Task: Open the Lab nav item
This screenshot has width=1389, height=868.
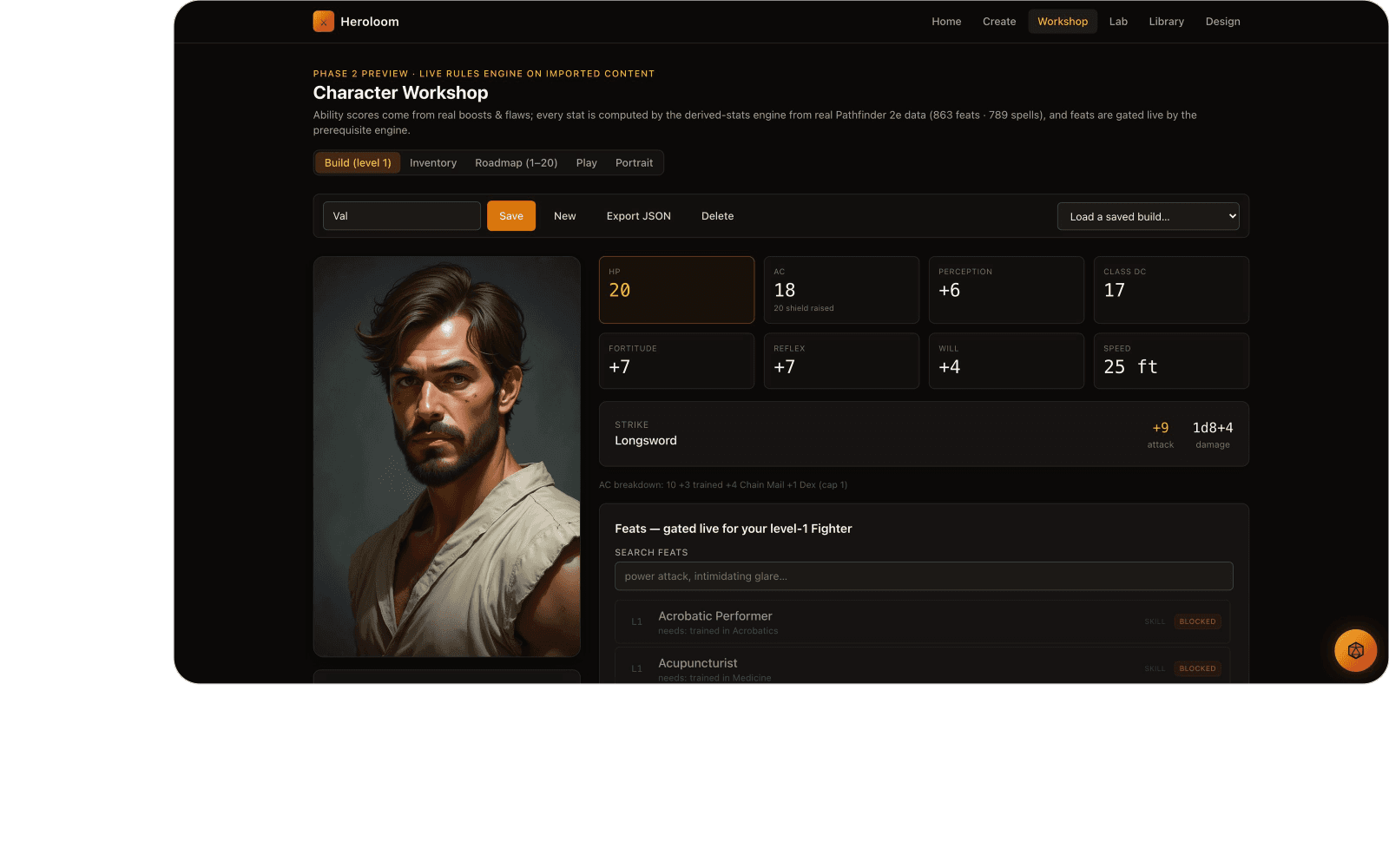Action: pos(1118,22)
